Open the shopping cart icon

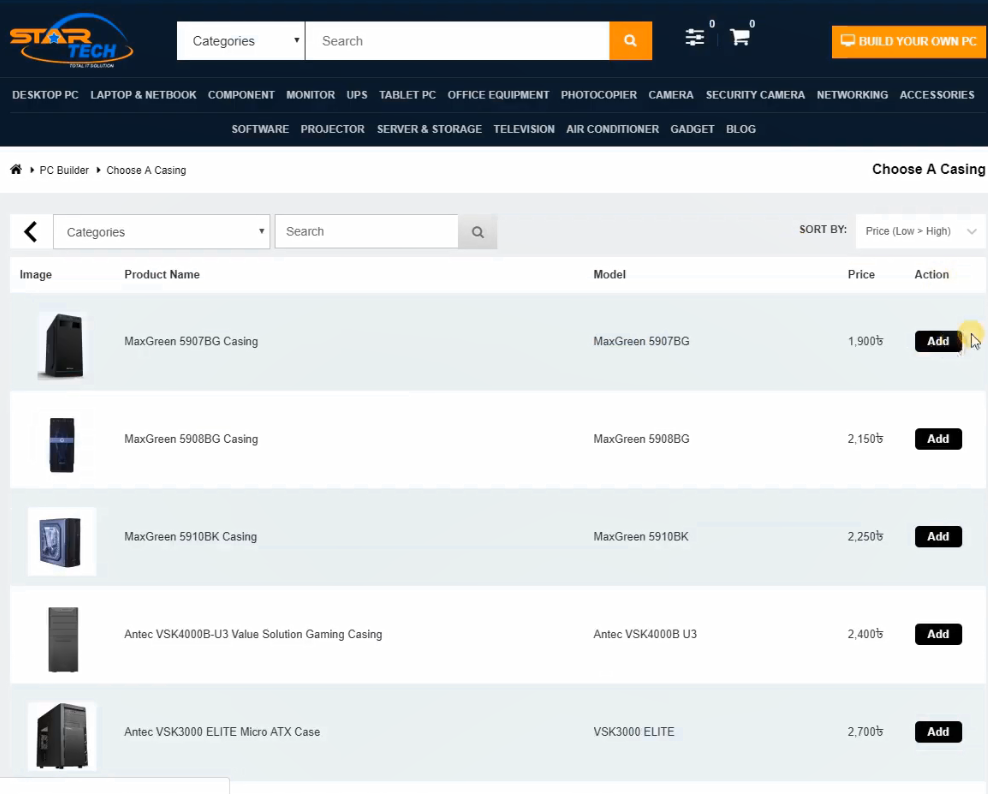(x=739, y=38)
